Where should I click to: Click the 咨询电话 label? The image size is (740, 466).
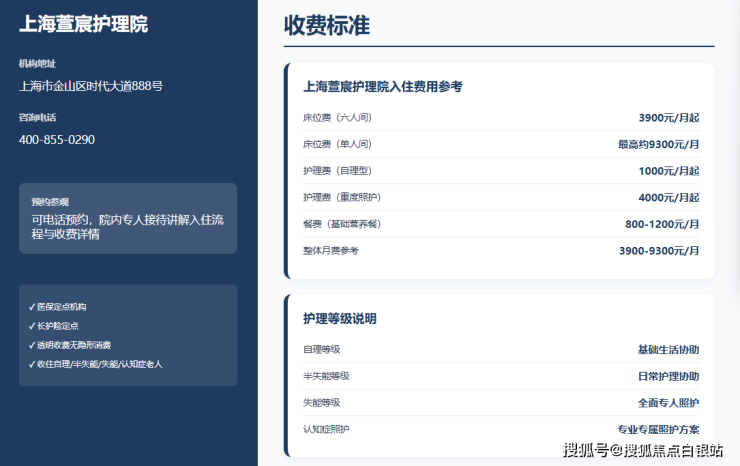(x=37, y=117)
